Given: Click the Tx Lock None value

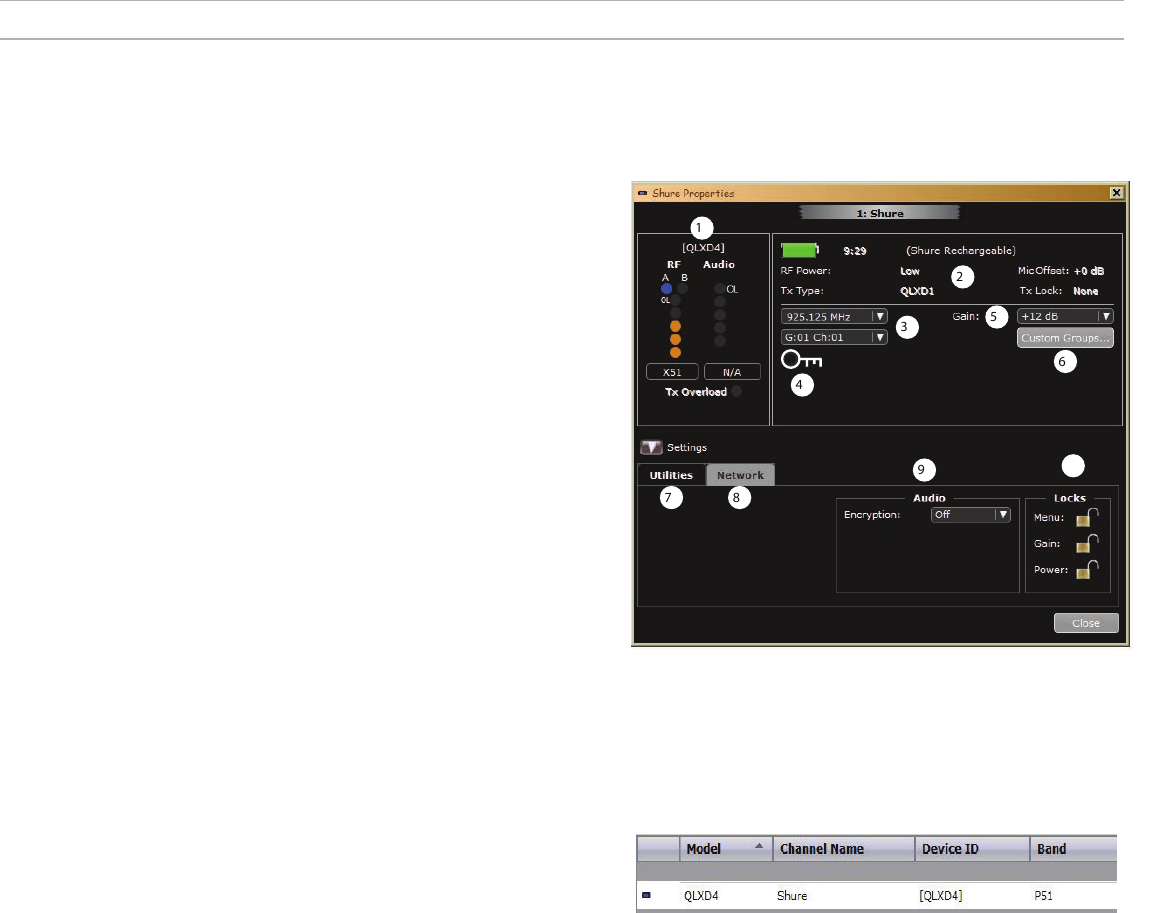Looking at the screenshot, I should pyautogui.click(x=1085, y=291).
